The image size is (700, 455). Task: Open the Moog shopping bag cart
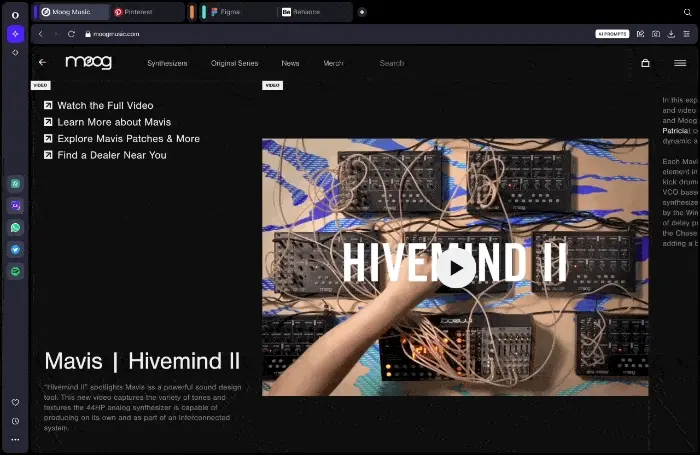pyautogui.click(x=645, y=63)
